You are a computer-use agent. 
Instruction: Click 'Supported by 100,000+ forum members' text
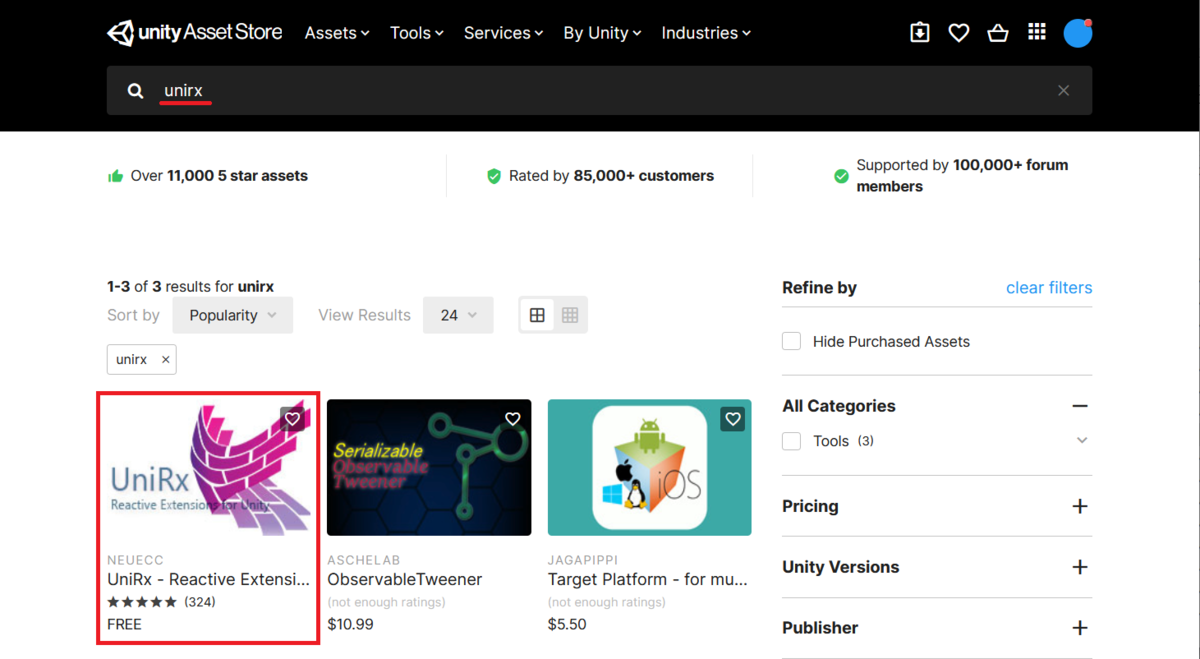[x=962, y=176]
